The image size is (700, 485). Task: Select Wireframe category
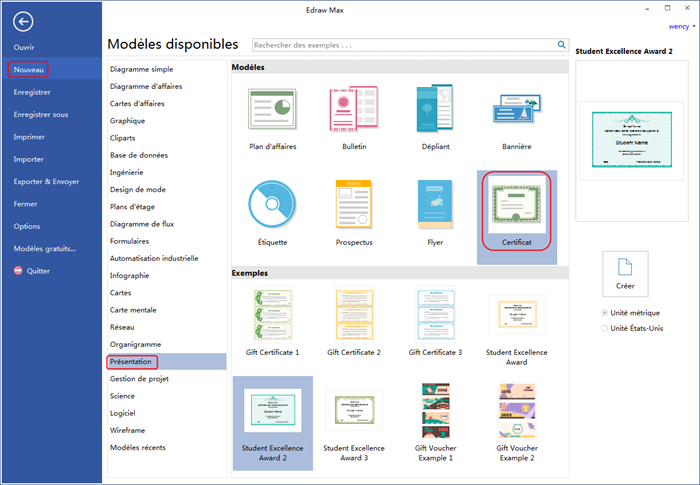(x=127, y=431)
